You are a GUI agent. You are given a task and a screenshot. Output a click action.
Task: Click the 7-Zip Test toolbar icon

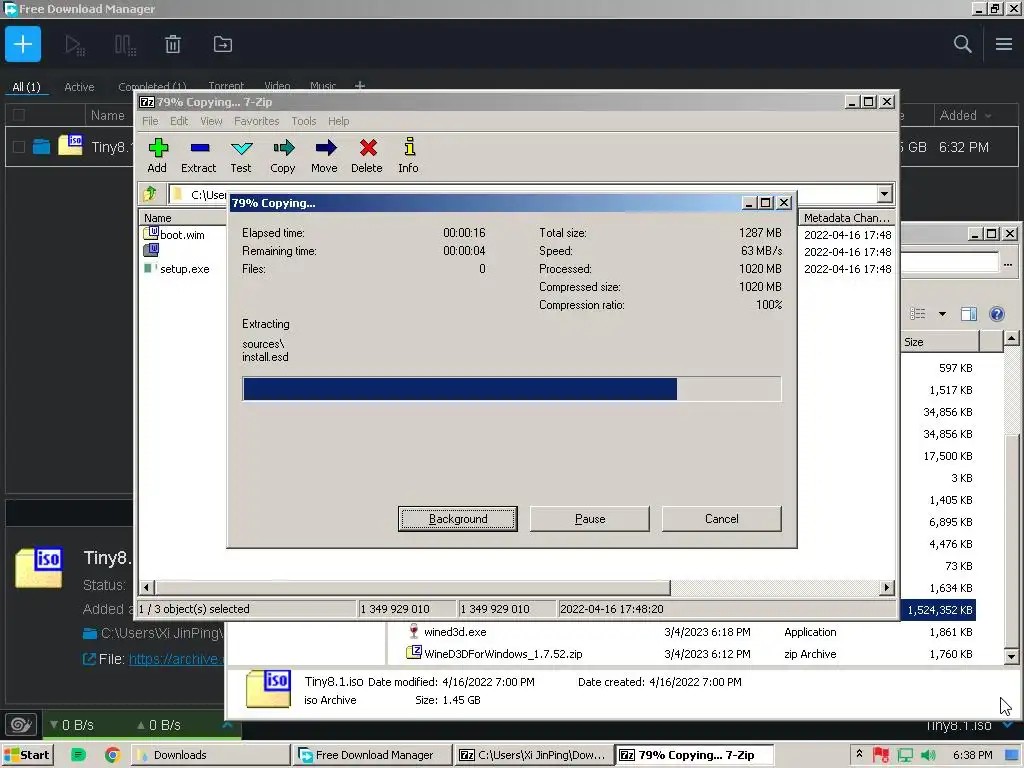(241, 155)
